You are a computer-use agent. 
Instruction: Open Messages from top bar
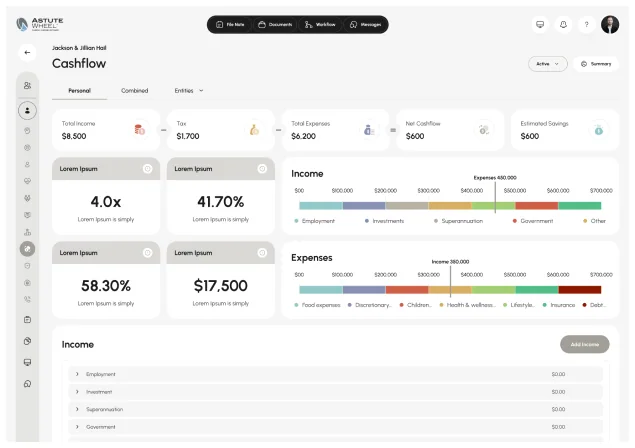point(365,25)
